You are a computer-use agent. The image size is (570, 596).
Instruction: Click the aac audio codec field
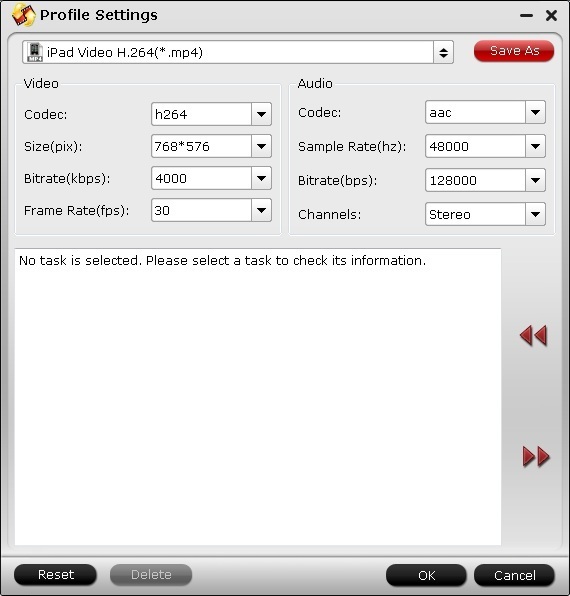tap(475, 112)
